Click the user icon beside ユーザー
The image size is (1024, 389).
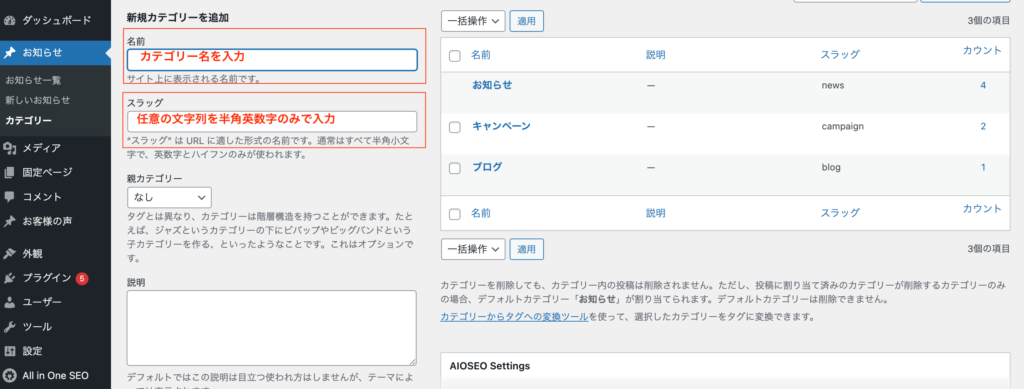[x=9, y=302]
